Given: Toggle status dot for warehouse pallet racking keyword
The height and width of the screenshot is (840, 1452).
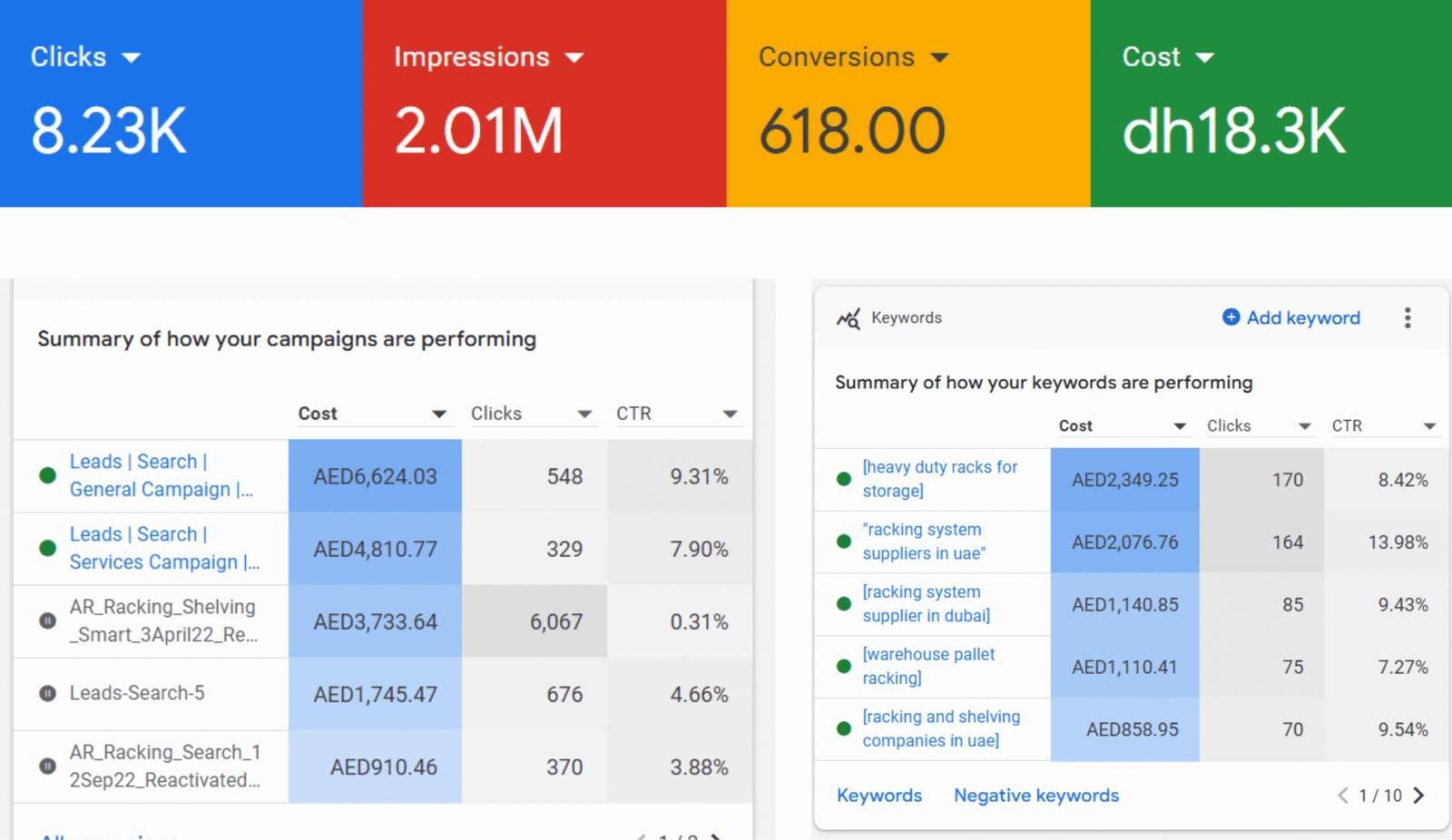Looking at the screenshot, I should coord(844,667).
